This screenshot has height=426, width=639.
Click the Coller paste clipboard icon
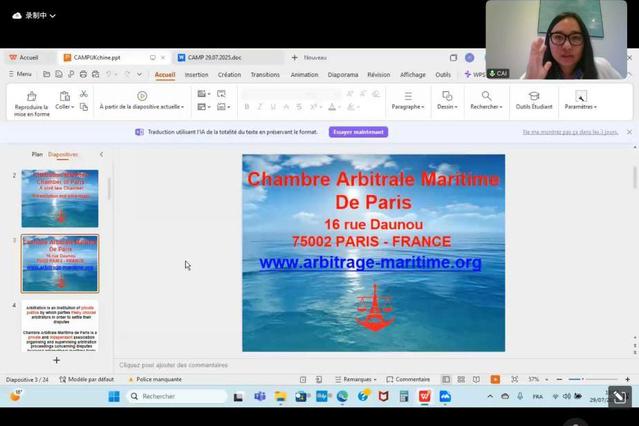[64, 96]
